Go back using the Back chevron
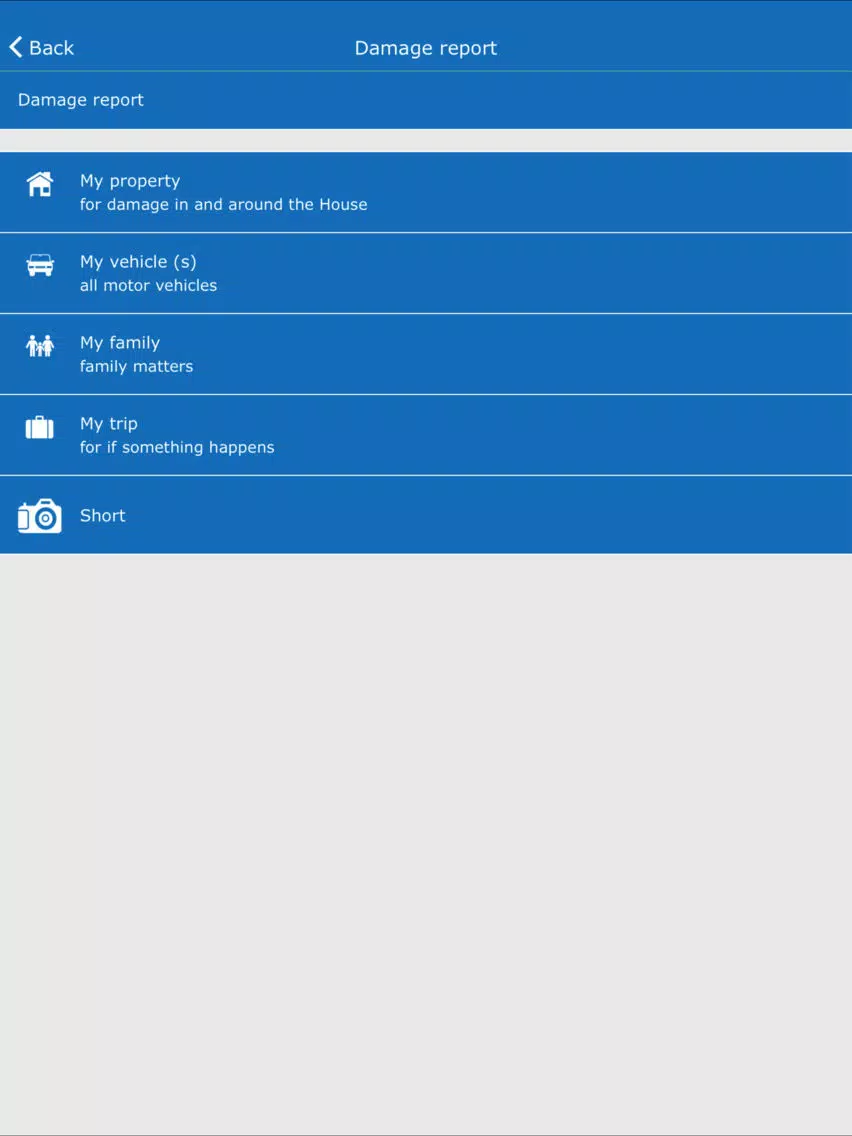The height and width of the screenshot is (1136, 852). pos(16,47)
